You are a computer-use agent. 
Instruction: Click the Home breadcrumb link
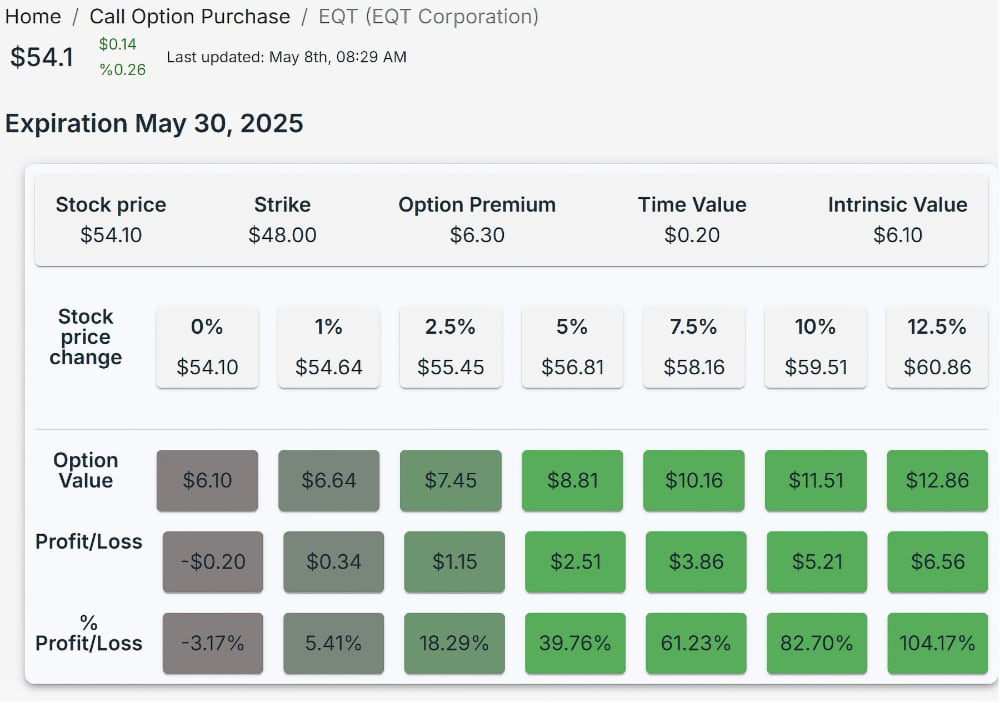(33, 16)
